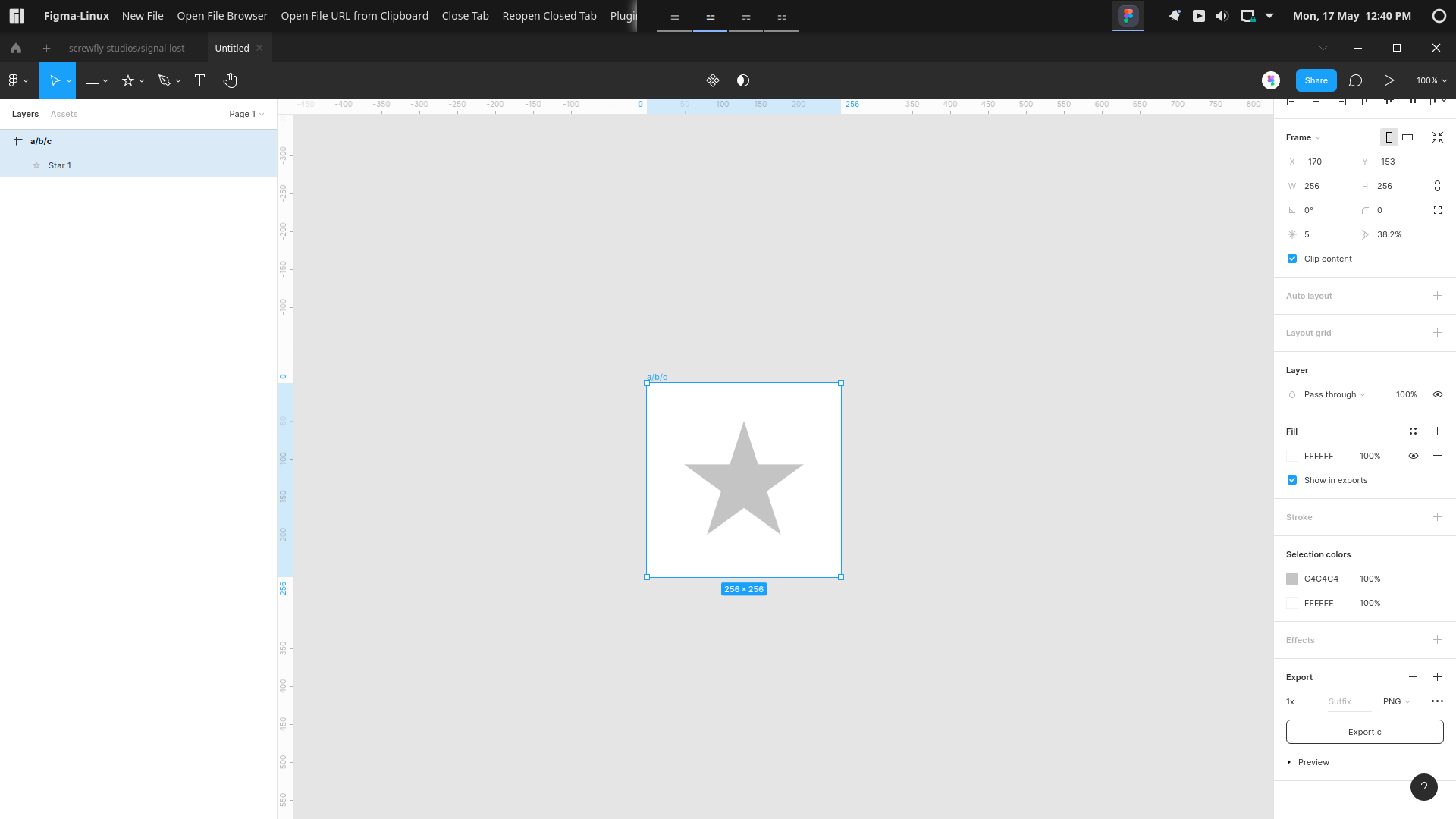Open the Reopen Closed Tab menu item
1456x819 pixels.
(548, 15)
